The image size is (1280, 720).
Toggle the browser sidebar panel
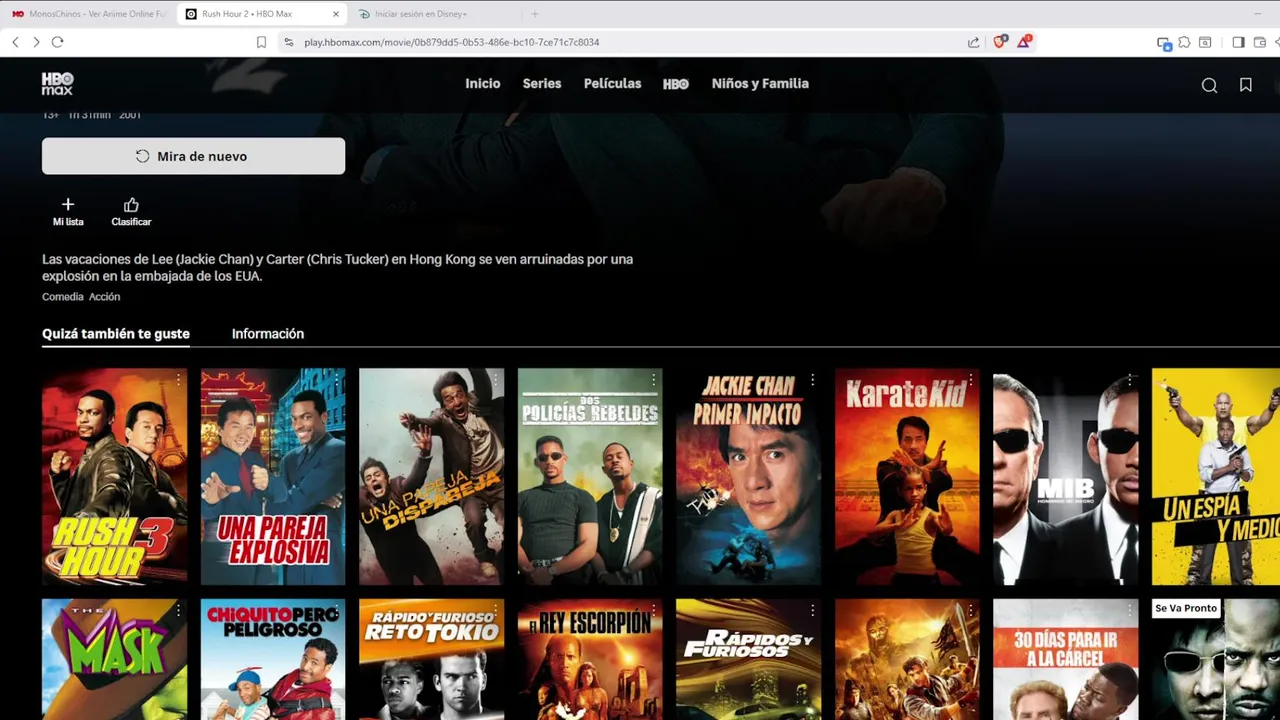[x=1238, y=42]
